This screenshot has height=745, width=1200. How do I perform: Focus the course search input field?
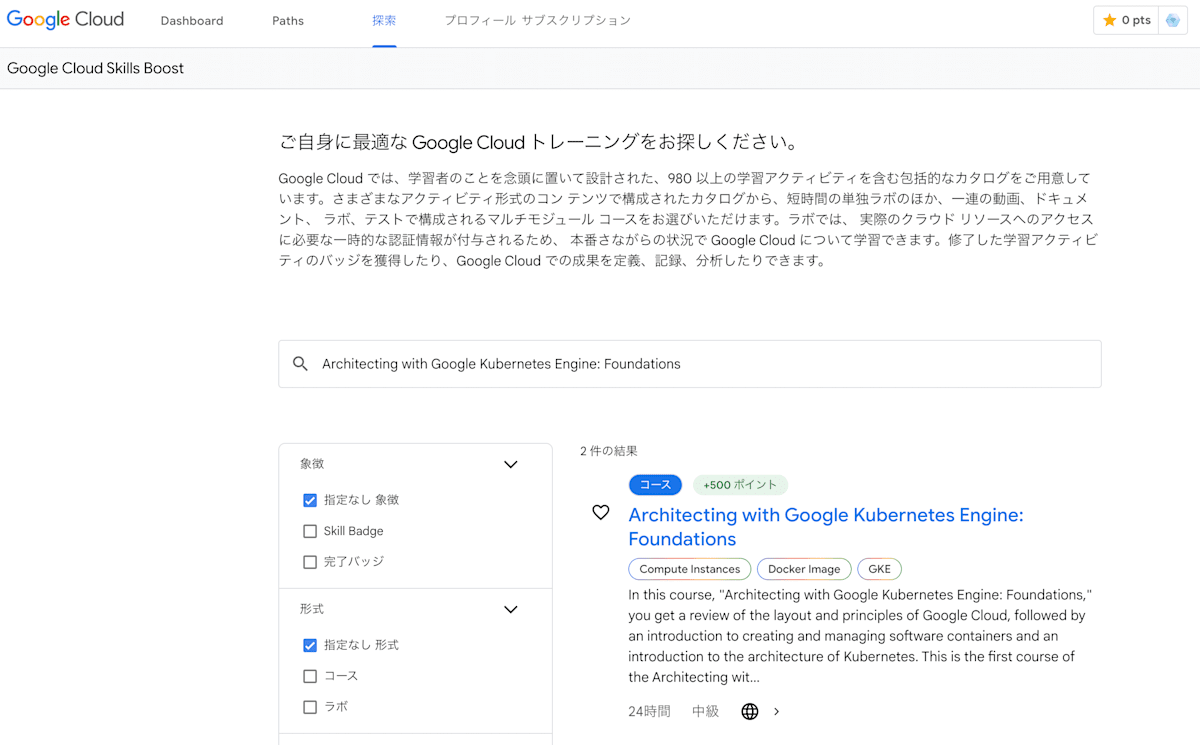690,364
